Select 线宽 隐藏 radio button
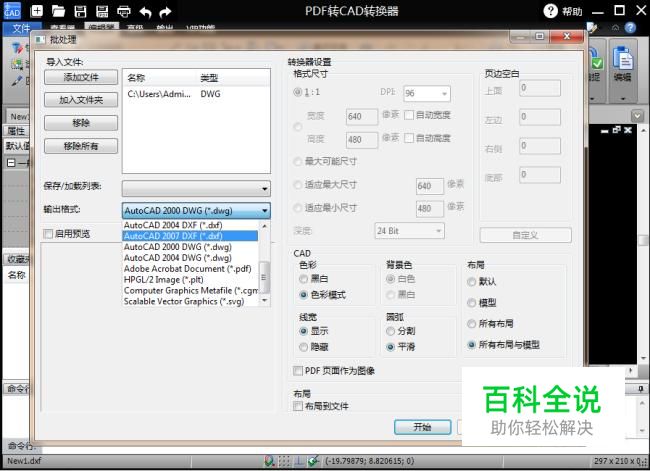The image size is (650, 471). pos(303,347)
